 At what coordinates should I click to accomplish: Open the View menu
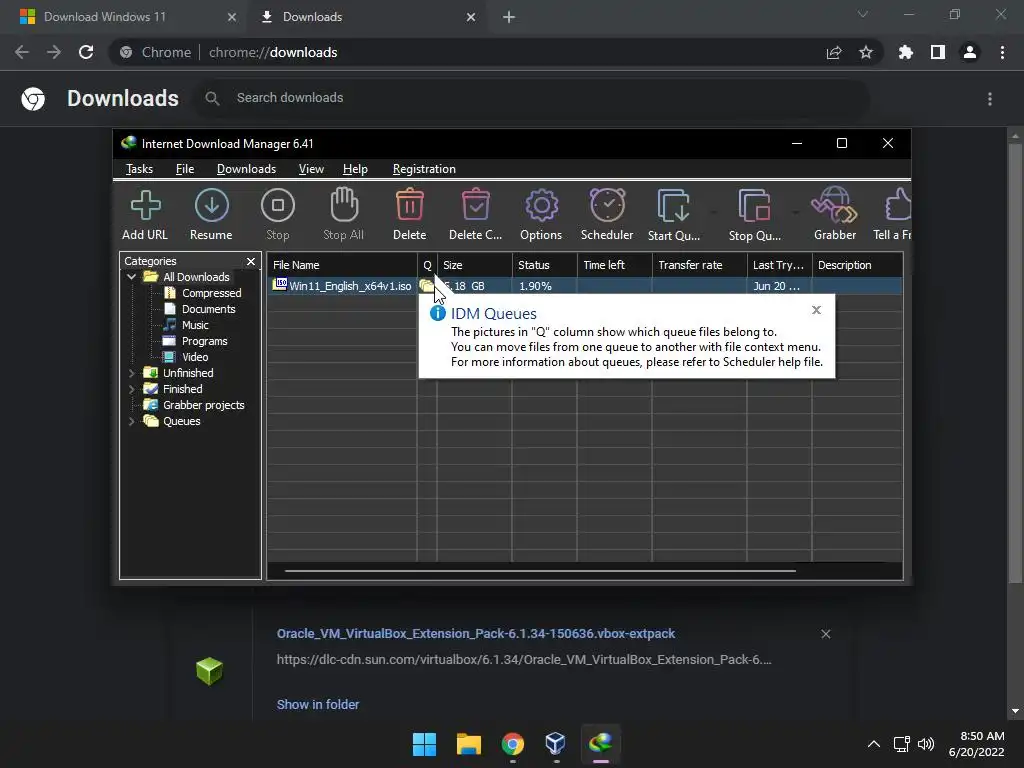click(x=311, y=168)
